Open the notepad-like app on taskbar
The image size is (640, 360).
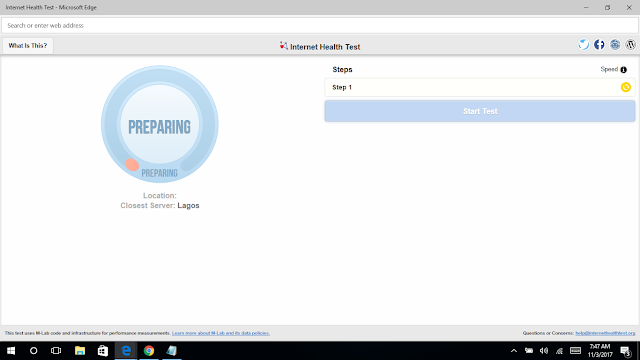(x=172, y=351)
